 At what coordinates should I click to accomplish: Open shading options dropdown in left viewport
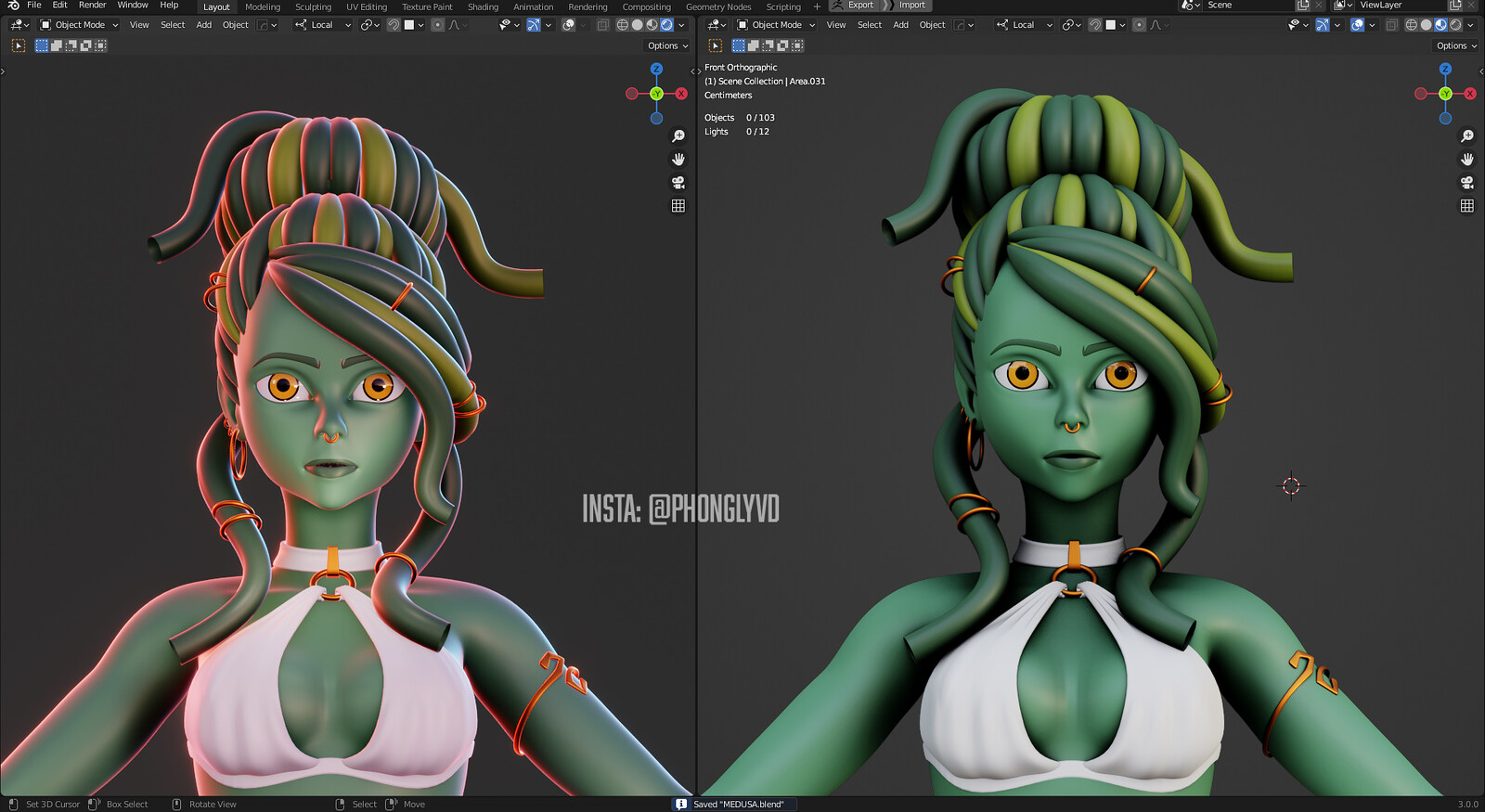[681, 25]
